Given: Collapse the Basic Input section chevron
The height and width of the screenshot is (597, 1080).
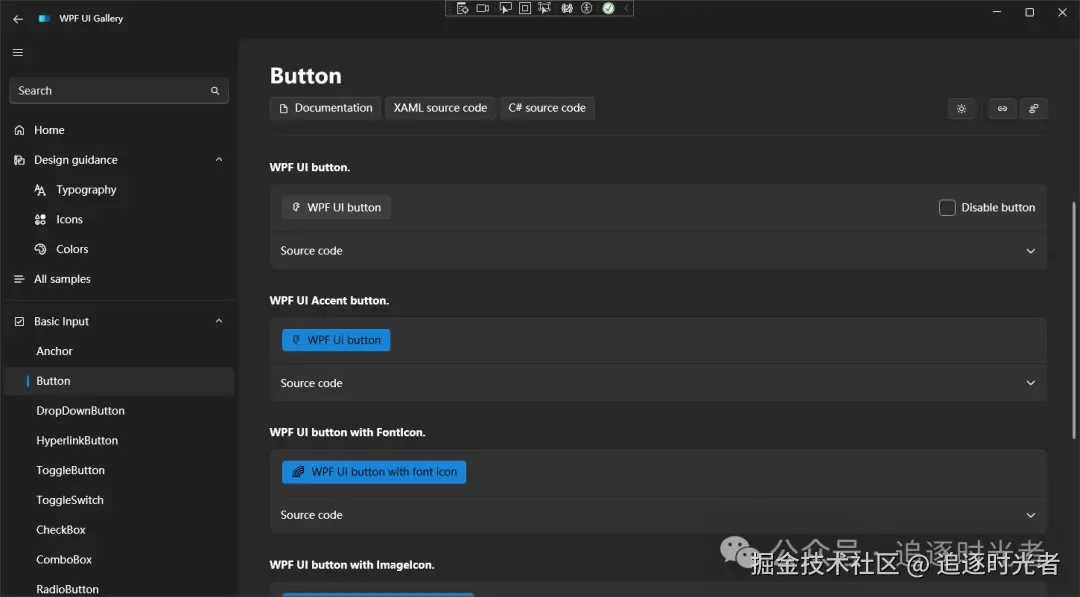Looking at the screenshot, I should click(219, 321).
